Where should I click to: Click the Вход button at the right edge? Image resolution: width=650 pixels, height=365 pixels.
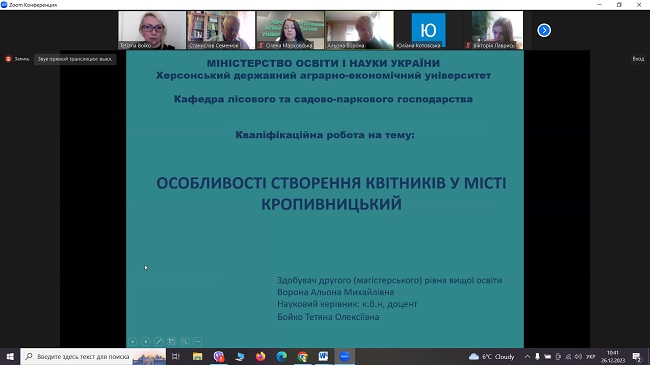pos(638,59)
